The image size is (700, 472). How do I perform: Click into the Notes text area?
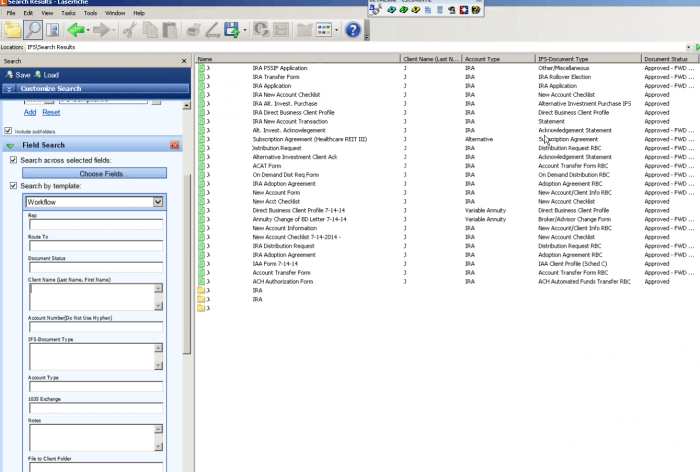tap(92, 438)
